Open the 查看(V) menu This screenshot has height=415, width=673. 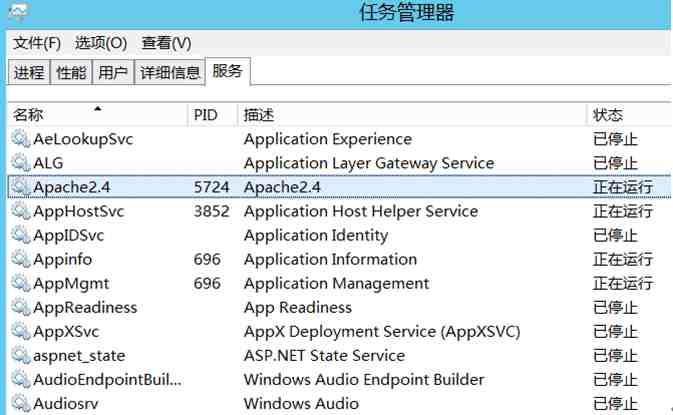(167, 43)
